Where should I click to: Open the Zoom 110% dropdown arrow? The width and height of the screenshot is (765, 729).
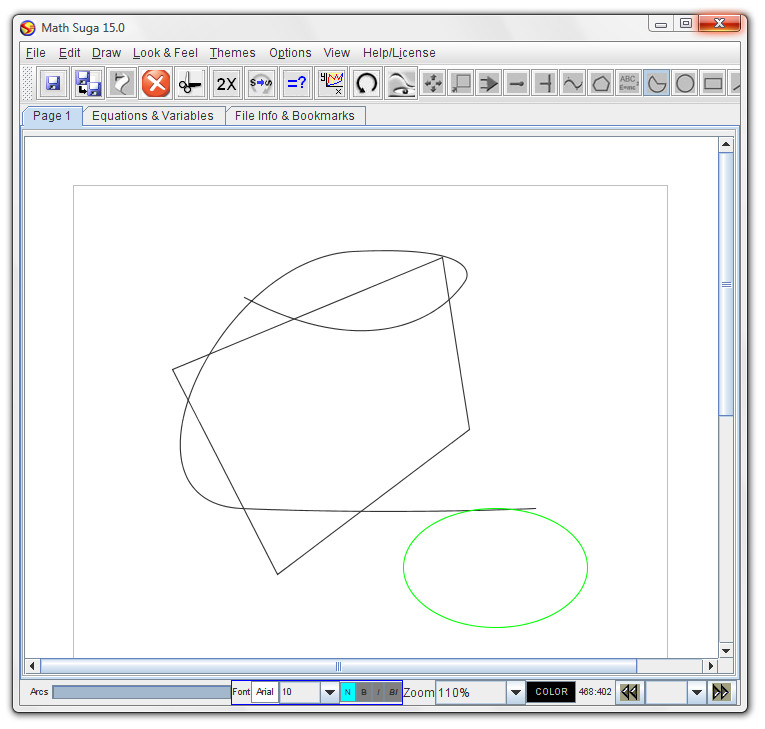(516, 692)
